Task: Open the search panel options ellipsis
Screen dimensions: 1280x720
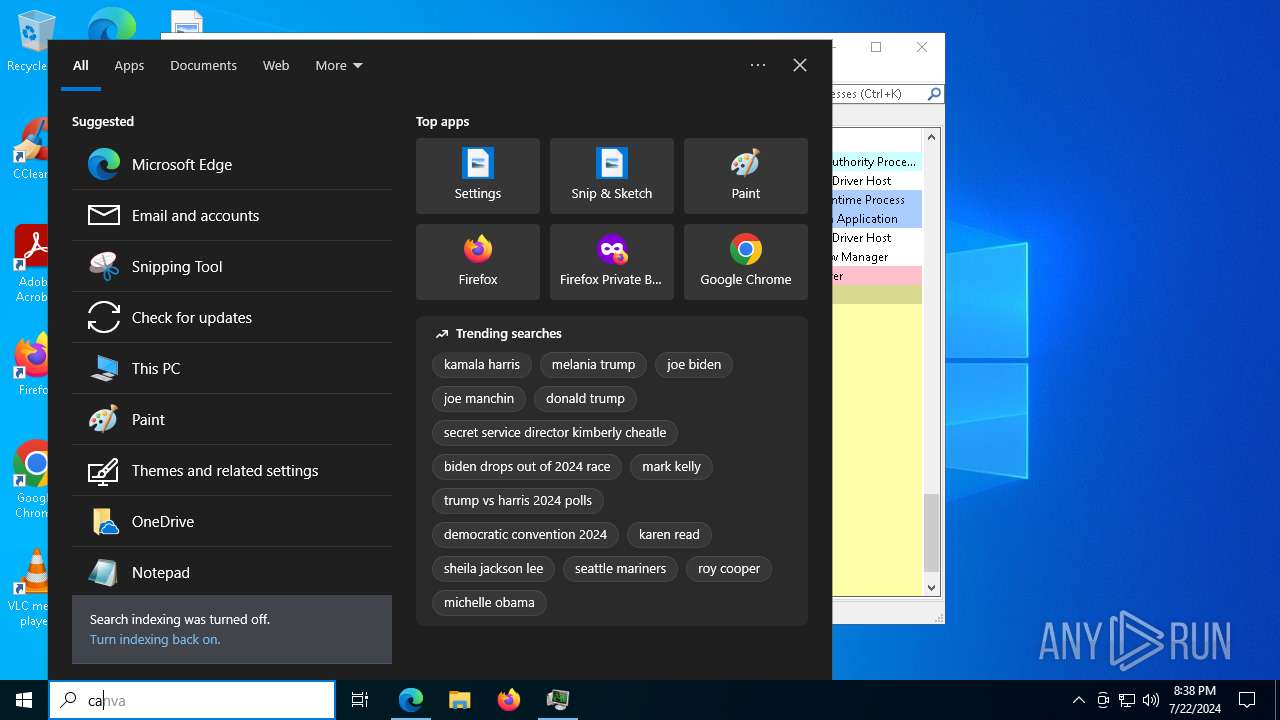Action: 758,65
